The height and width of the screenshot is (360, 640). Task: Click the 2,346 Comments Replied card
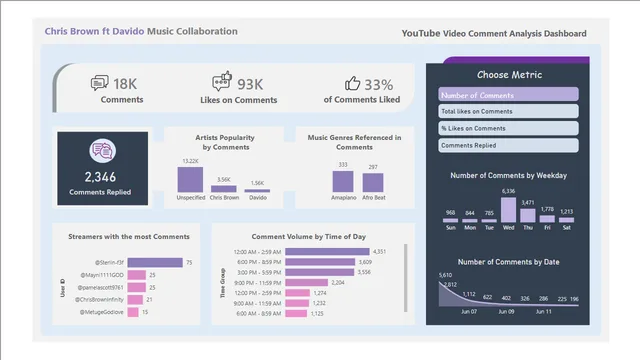coord(102,168)
